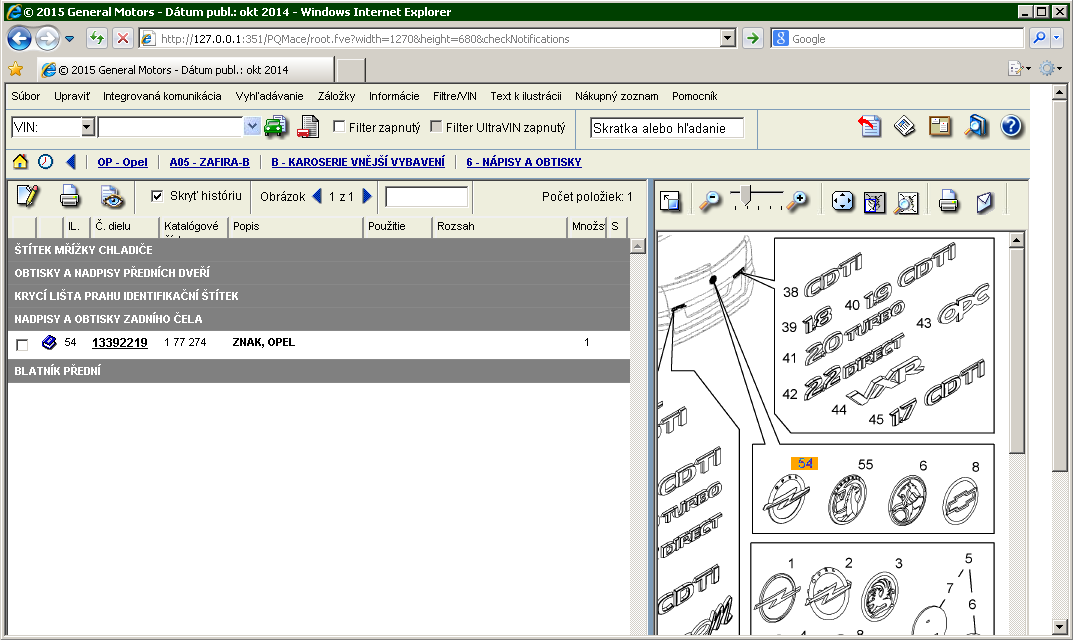
Task: Click the zoom in magnifier icon
Action: point(797,200)
